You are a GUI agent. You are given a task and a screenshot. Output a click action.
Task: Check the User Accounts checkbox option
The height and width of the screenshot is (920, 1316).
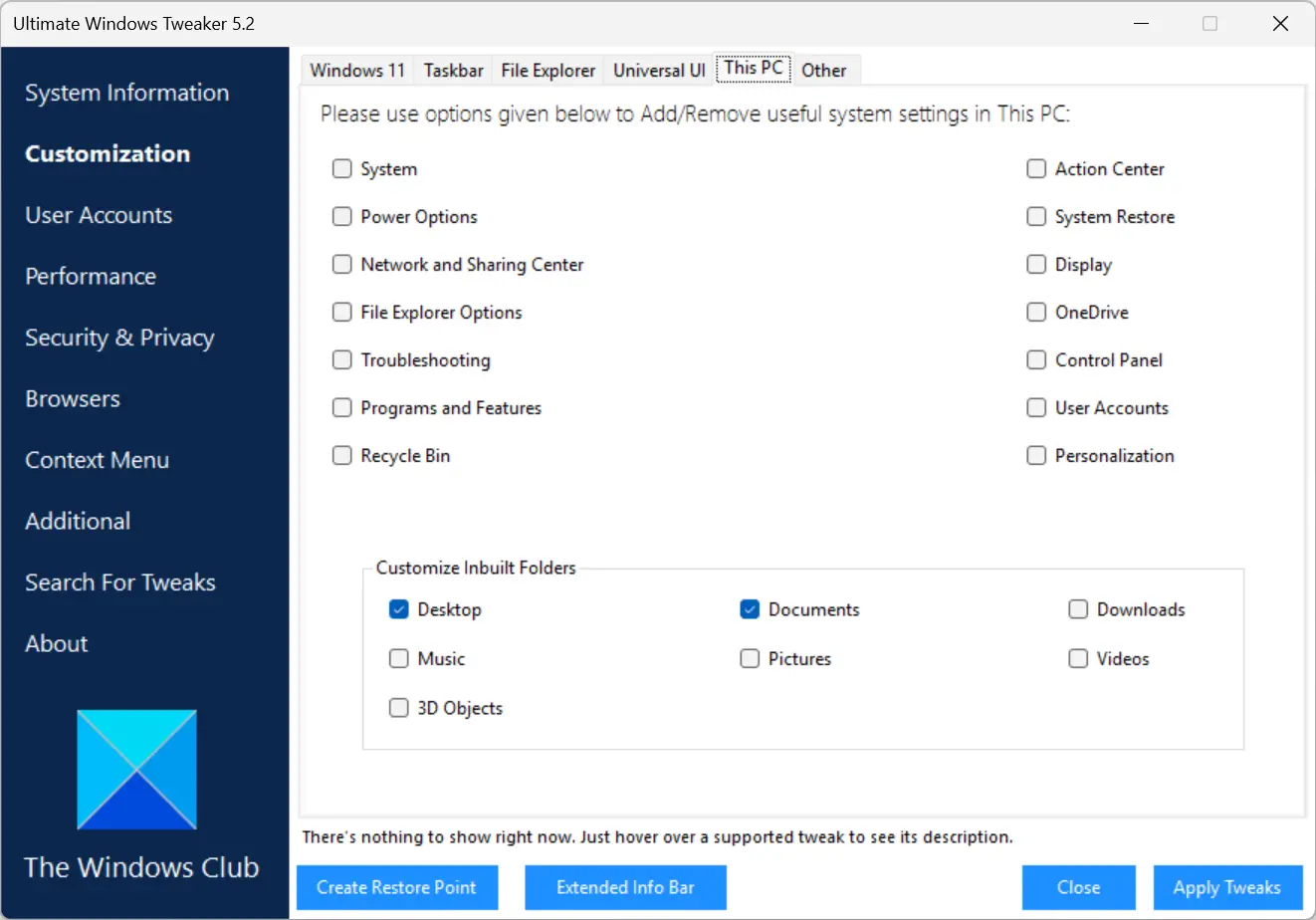tap(1036, 408)
